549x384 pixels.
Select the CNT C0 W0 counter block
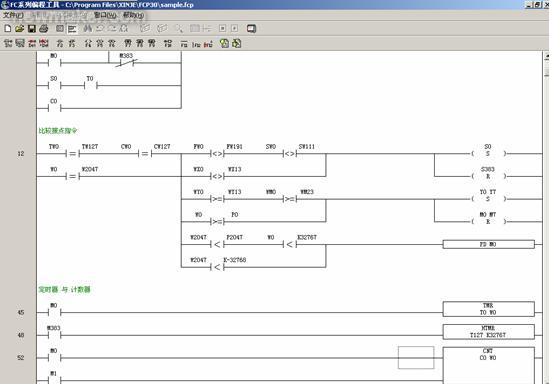[488, 365]
